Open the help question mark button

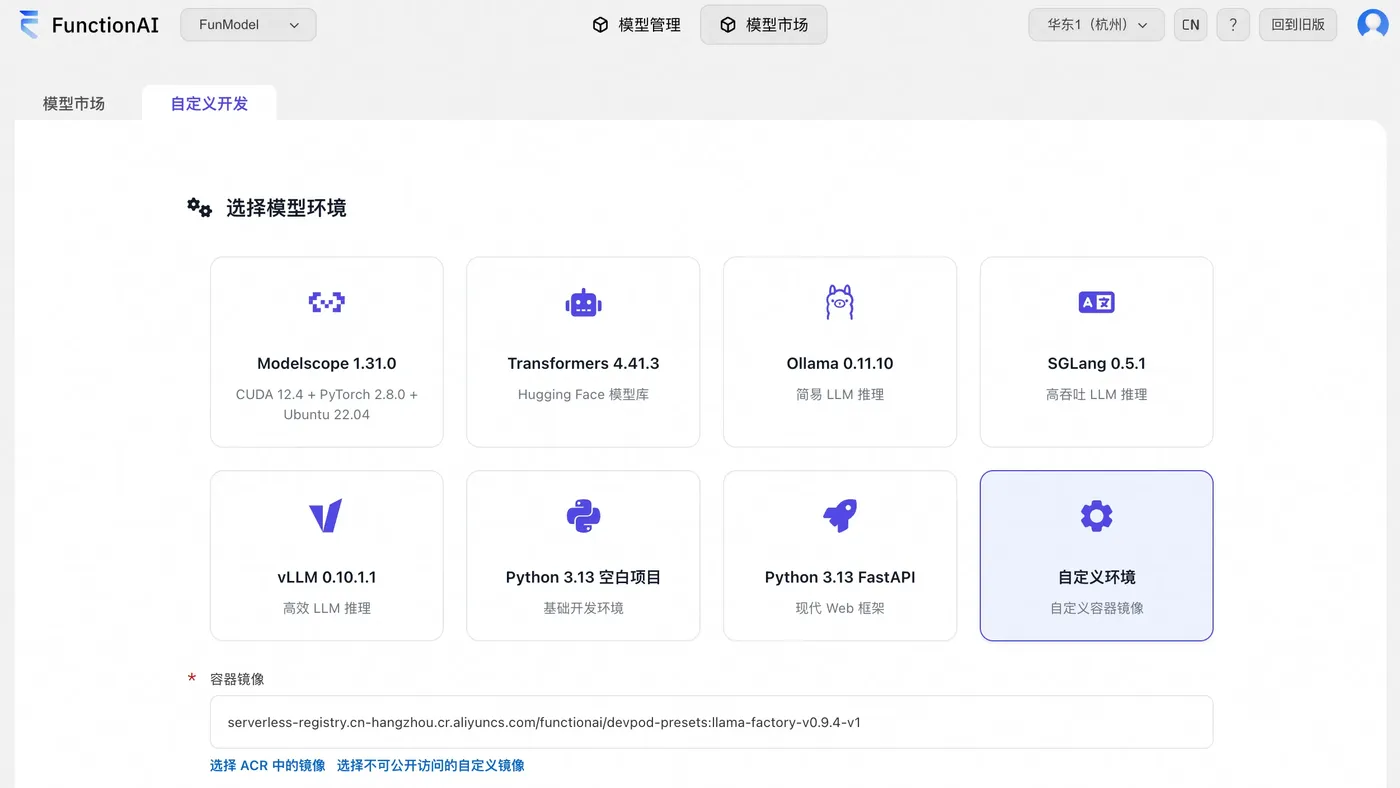pyautogui.click(x=1233, y=25)
